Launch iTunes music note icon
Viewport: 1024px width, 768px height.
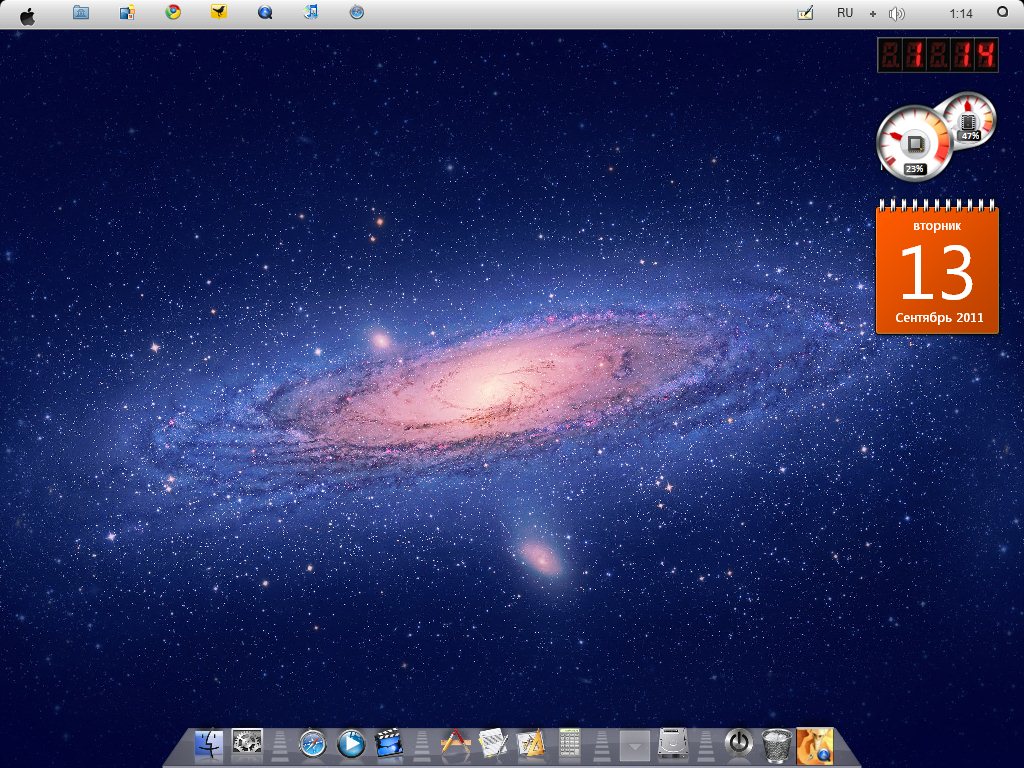(311, 13)
